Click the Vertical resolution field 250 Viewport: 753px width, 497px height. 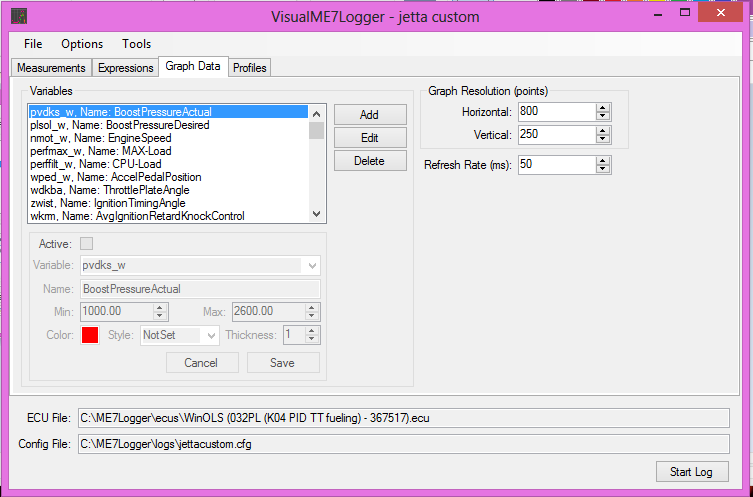(557, 134)
